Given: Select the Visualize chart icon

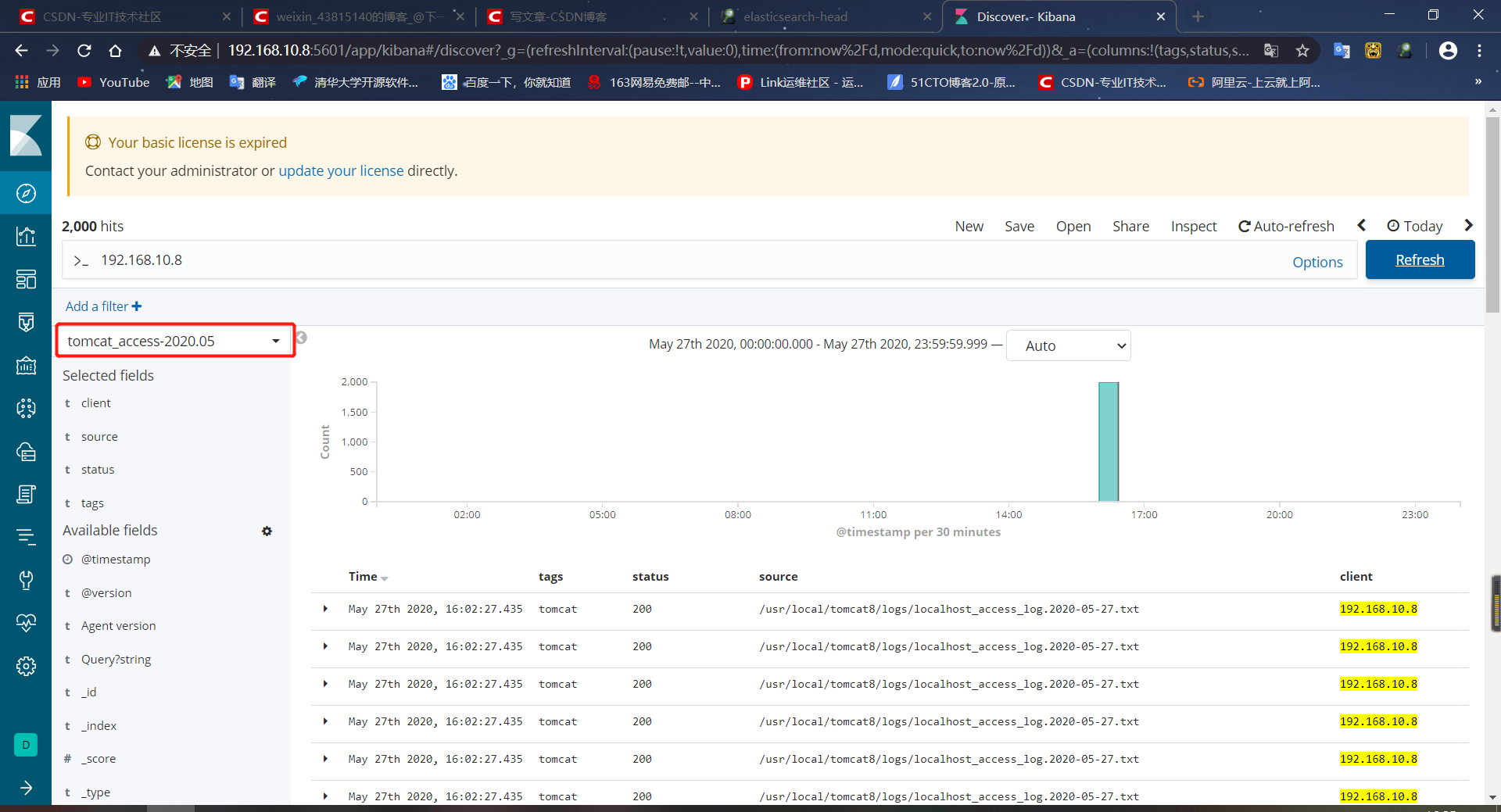Looking at the screenshot, I should tap(26, 236).
